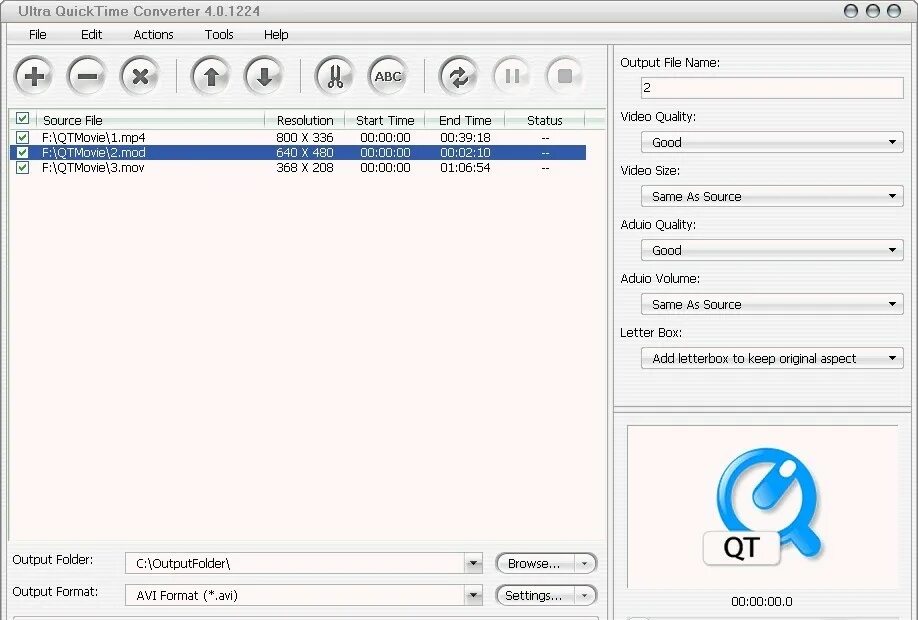Move selected file down with arrow icon
Screen dimensions: 918x620
264,76
